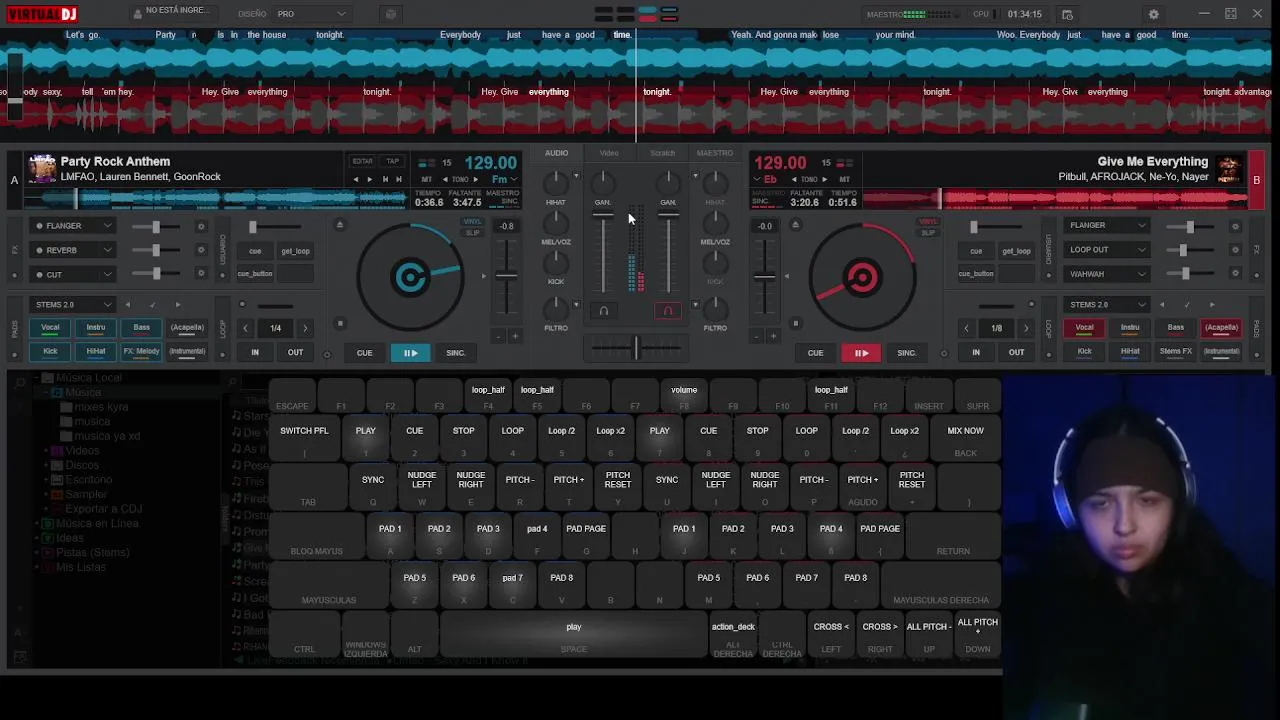The width and height of the screenshot is (1280, 720).
Task: Click the SINC. button on deck B
Action: pos(906,353)
